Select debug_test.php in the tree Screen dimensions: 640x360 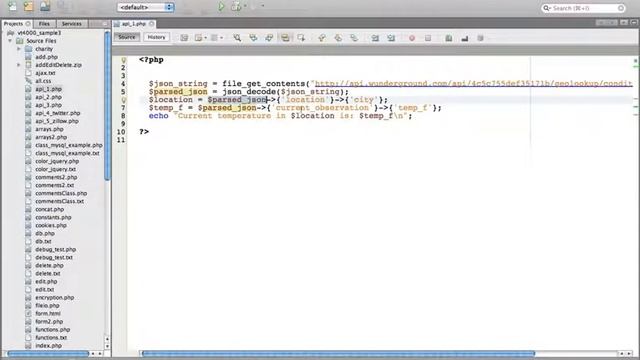(x=56, y=249)
